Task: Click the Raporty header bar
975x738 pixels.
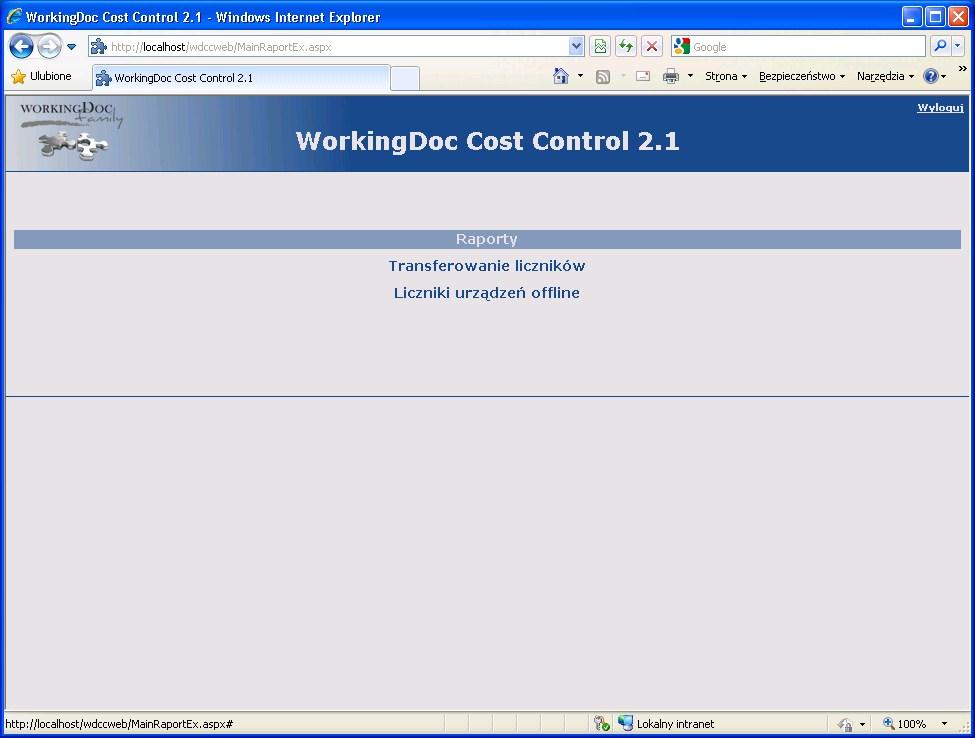Action: pyautogui.click(x=487, y=239)
